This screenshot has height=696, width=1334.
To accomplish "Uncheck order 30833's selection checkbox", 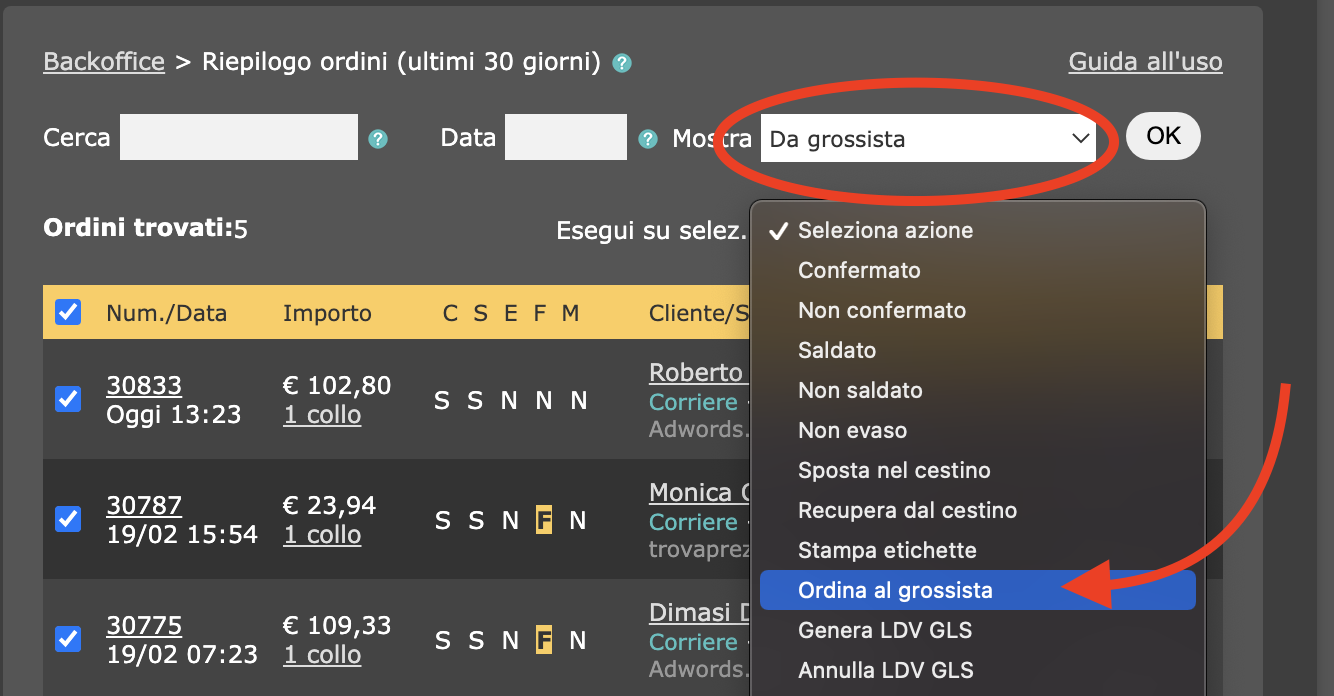I will click(67, 399).
